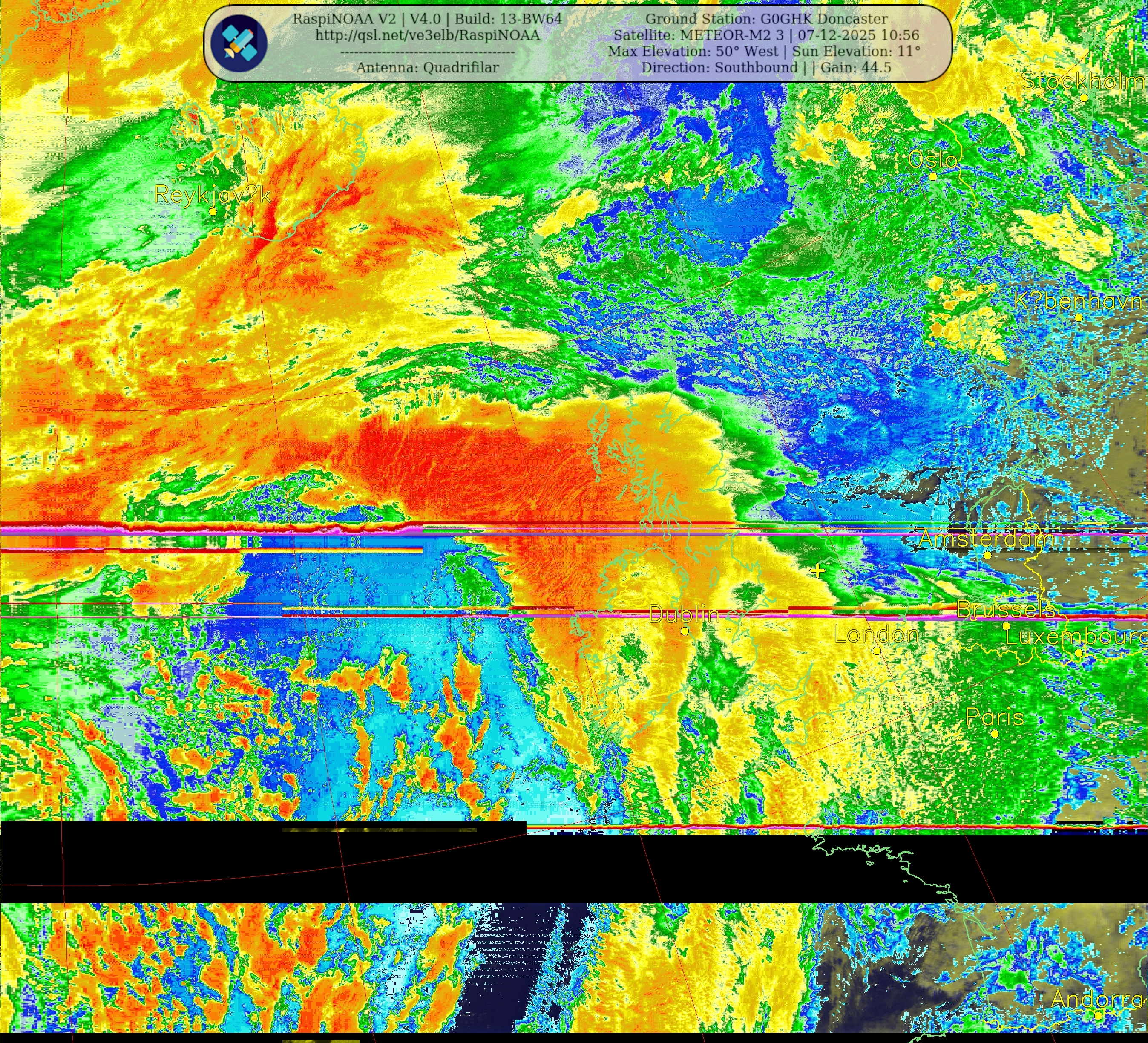This screenshot has height=1043, width=1148.
Task: Click the Ground Station G0GHK Doncaster text
Action: click(x=766, y=19)
